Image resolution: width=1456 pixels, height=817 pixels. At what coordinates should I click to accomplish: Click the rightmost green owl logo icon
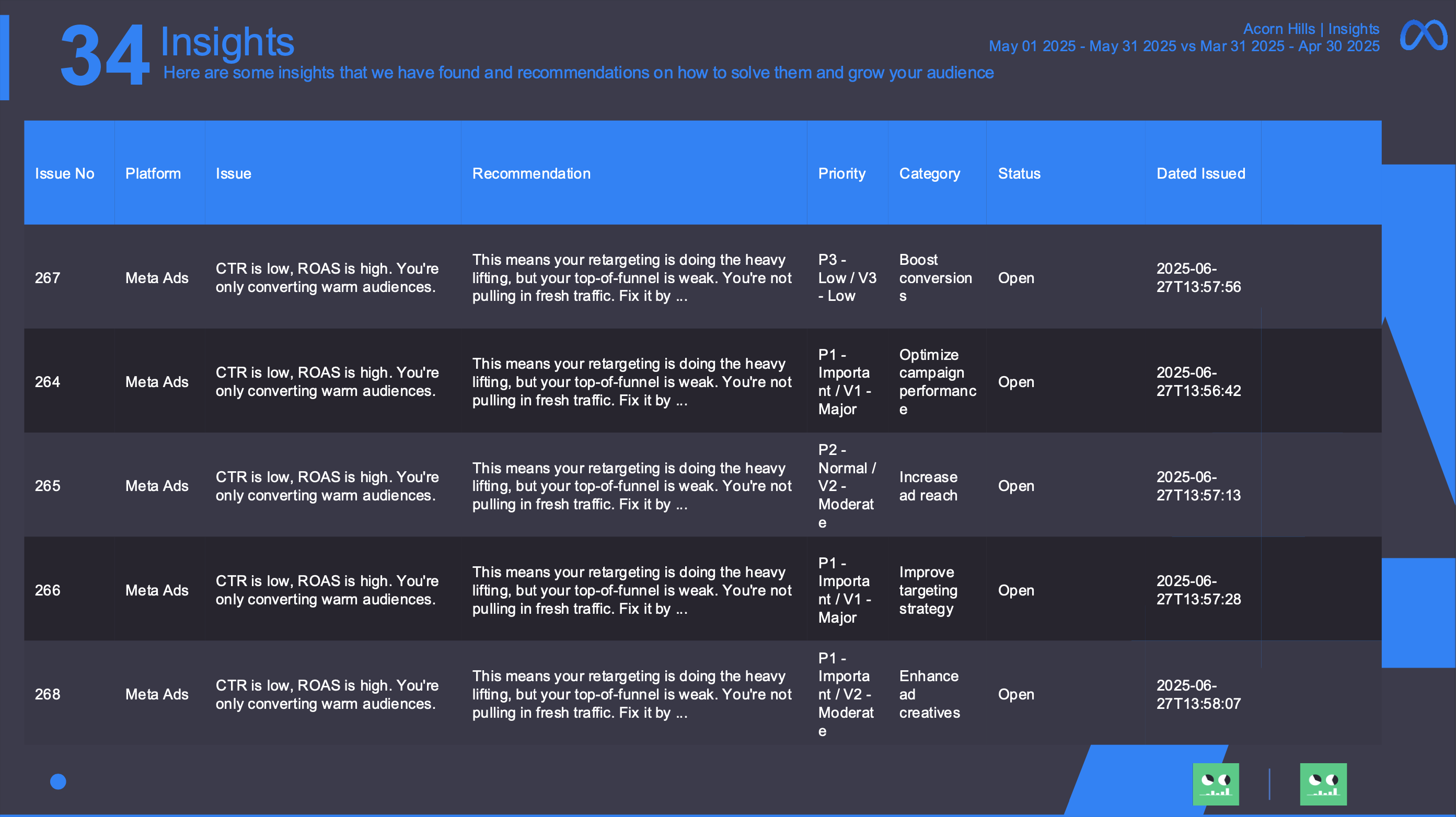pyautogui.click(x=1323, y=784)
